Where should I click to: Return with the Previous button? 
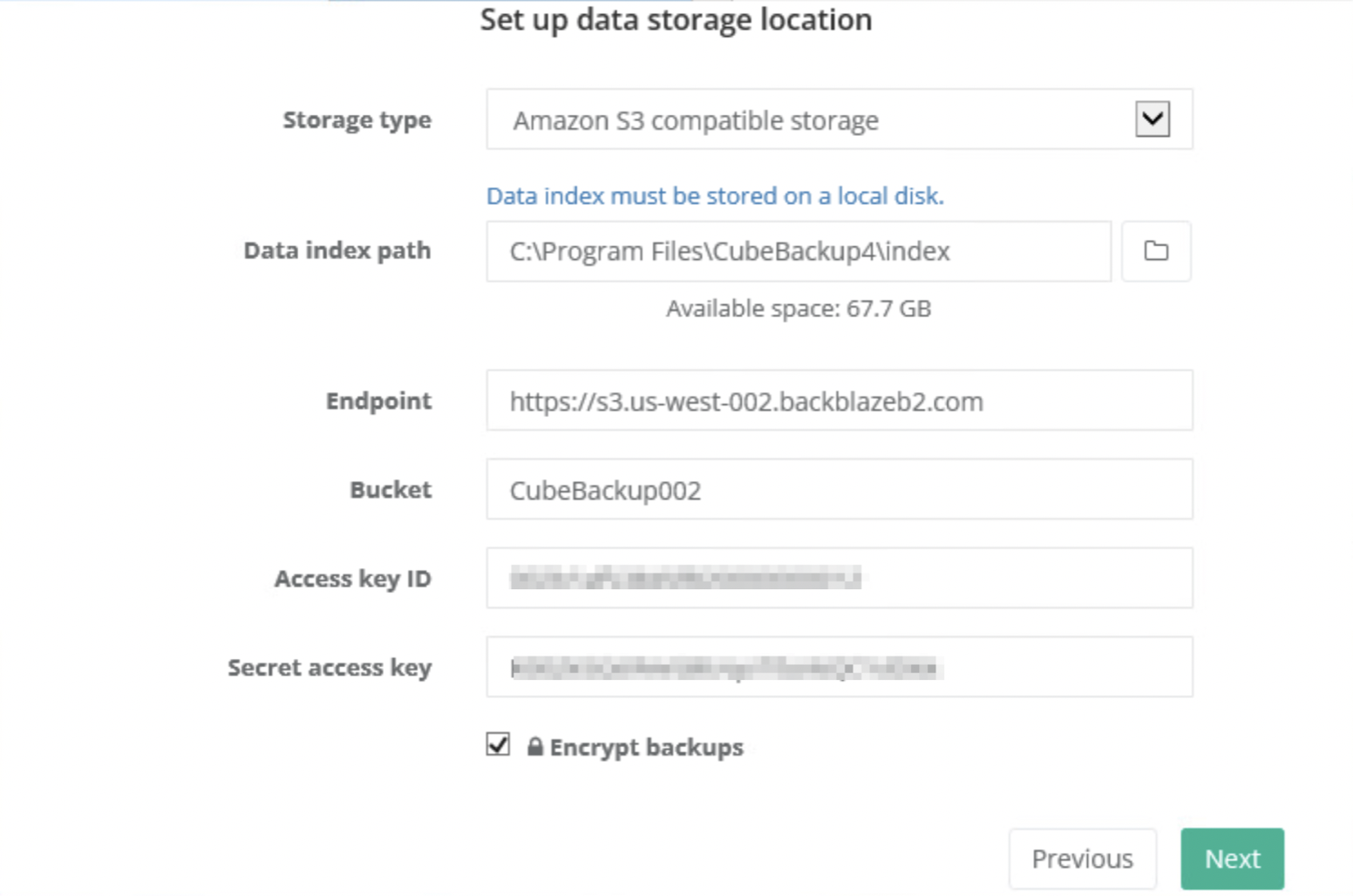1083,859
